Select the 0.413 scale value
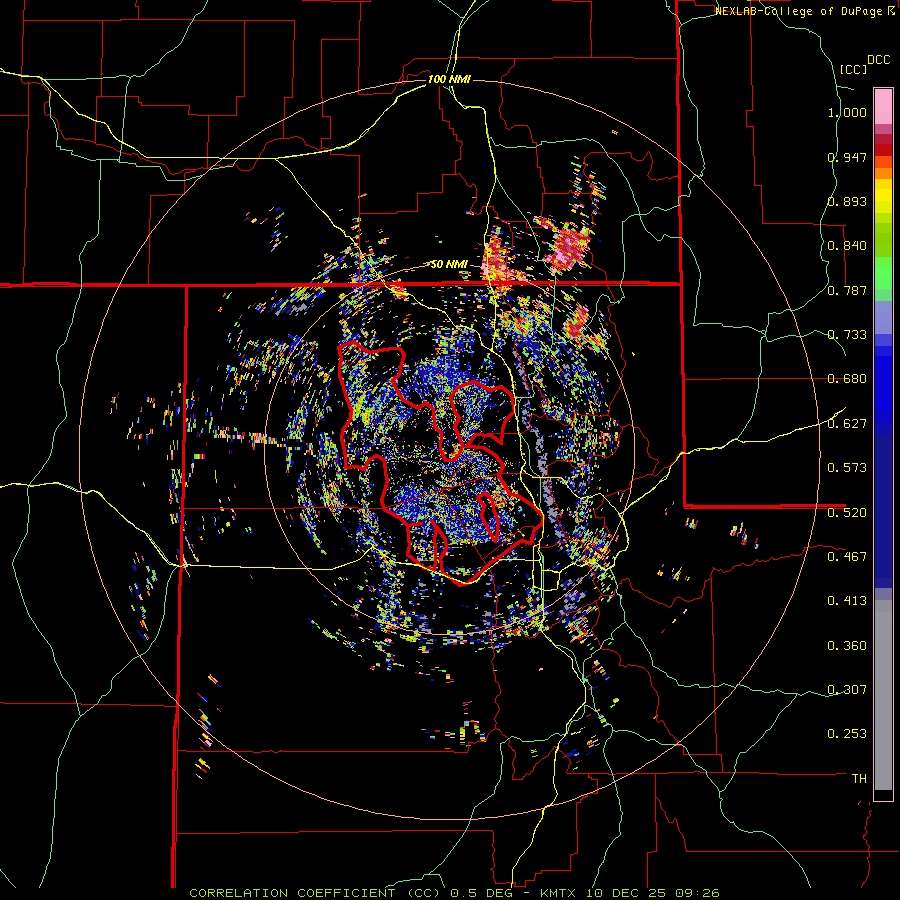 click(847, 601)
